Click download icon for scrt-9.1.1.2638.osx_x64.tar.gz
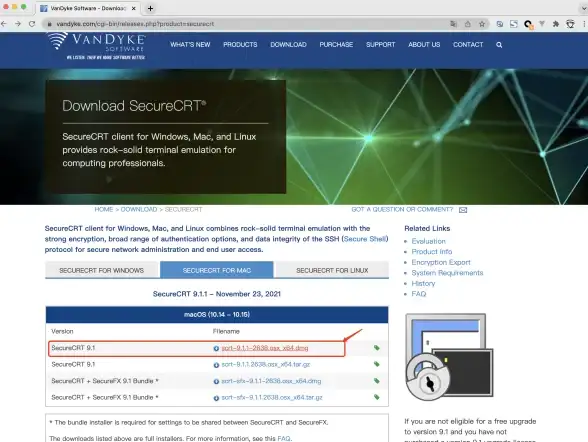Screen dimensions: 588x442 point(216,365)
